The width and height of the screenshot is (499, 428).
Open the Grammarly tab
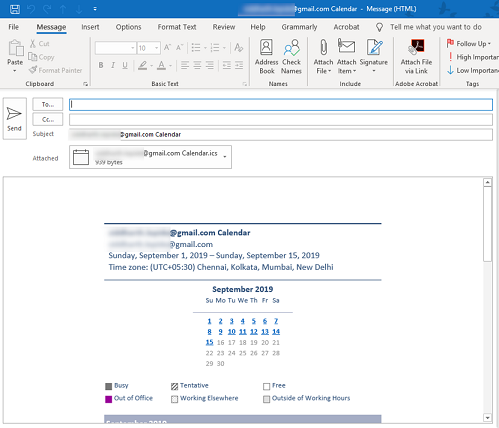299,27
